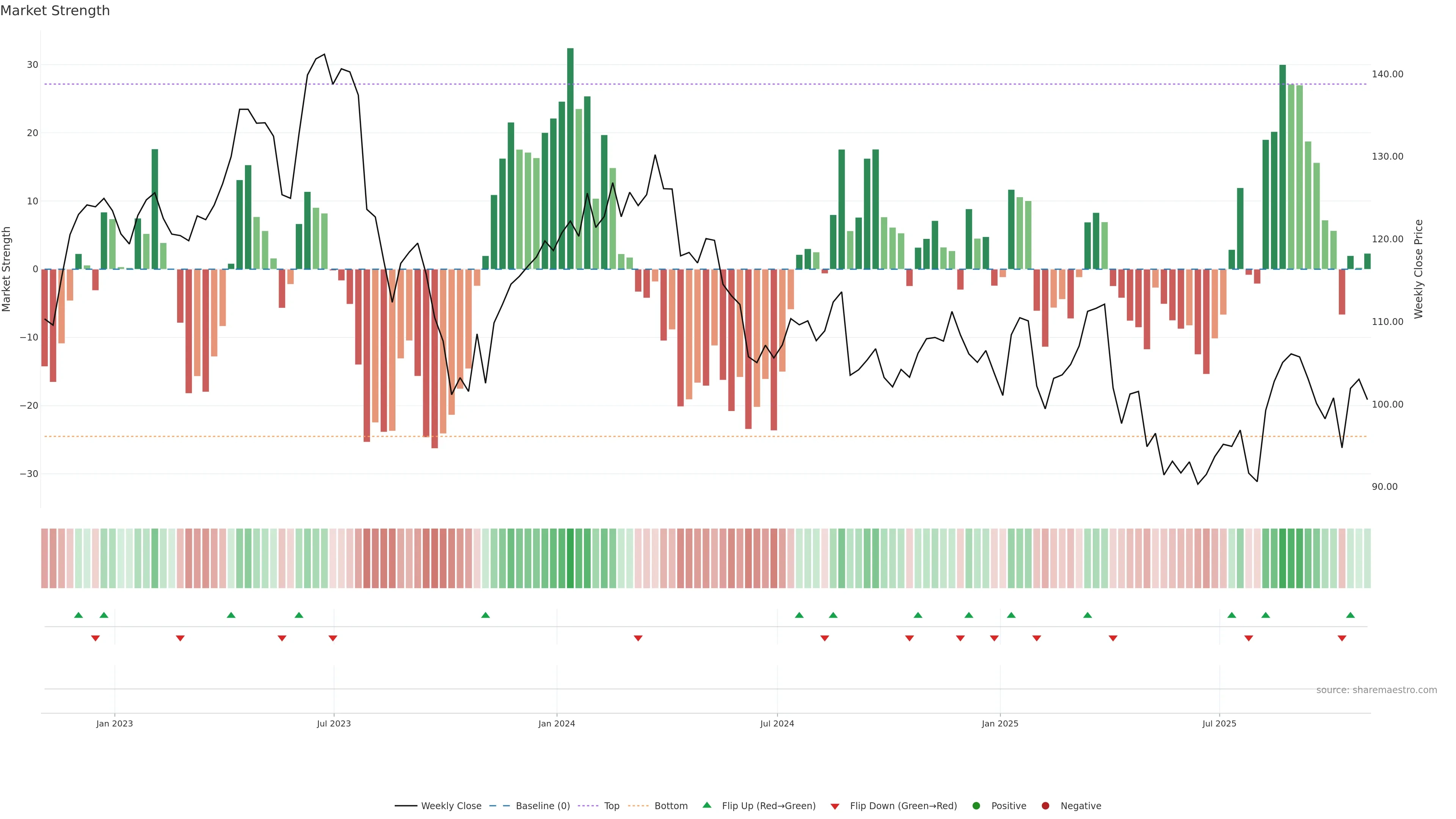The width and height of the screenshot is (1456, 819).
Task: Click the darkest green heatmap cell near Jan 2024
Action: pyautogui.click(x=570, y=558)
